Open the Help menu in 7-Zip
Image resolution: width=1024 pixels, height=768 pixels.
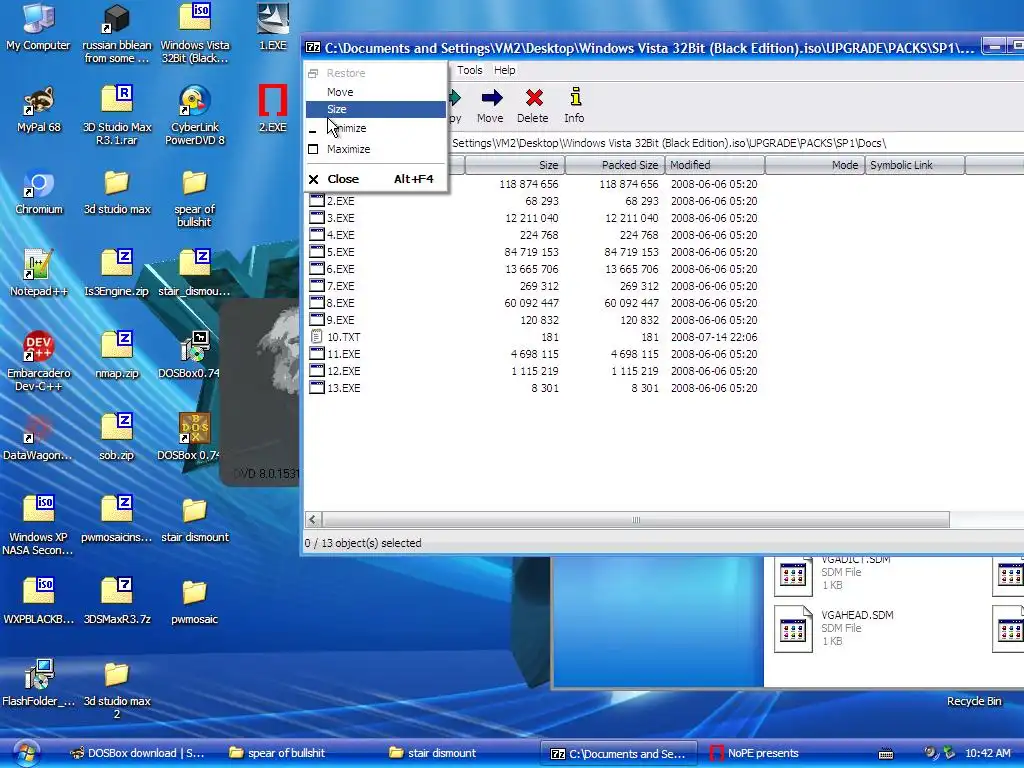(x=504, y=70)
